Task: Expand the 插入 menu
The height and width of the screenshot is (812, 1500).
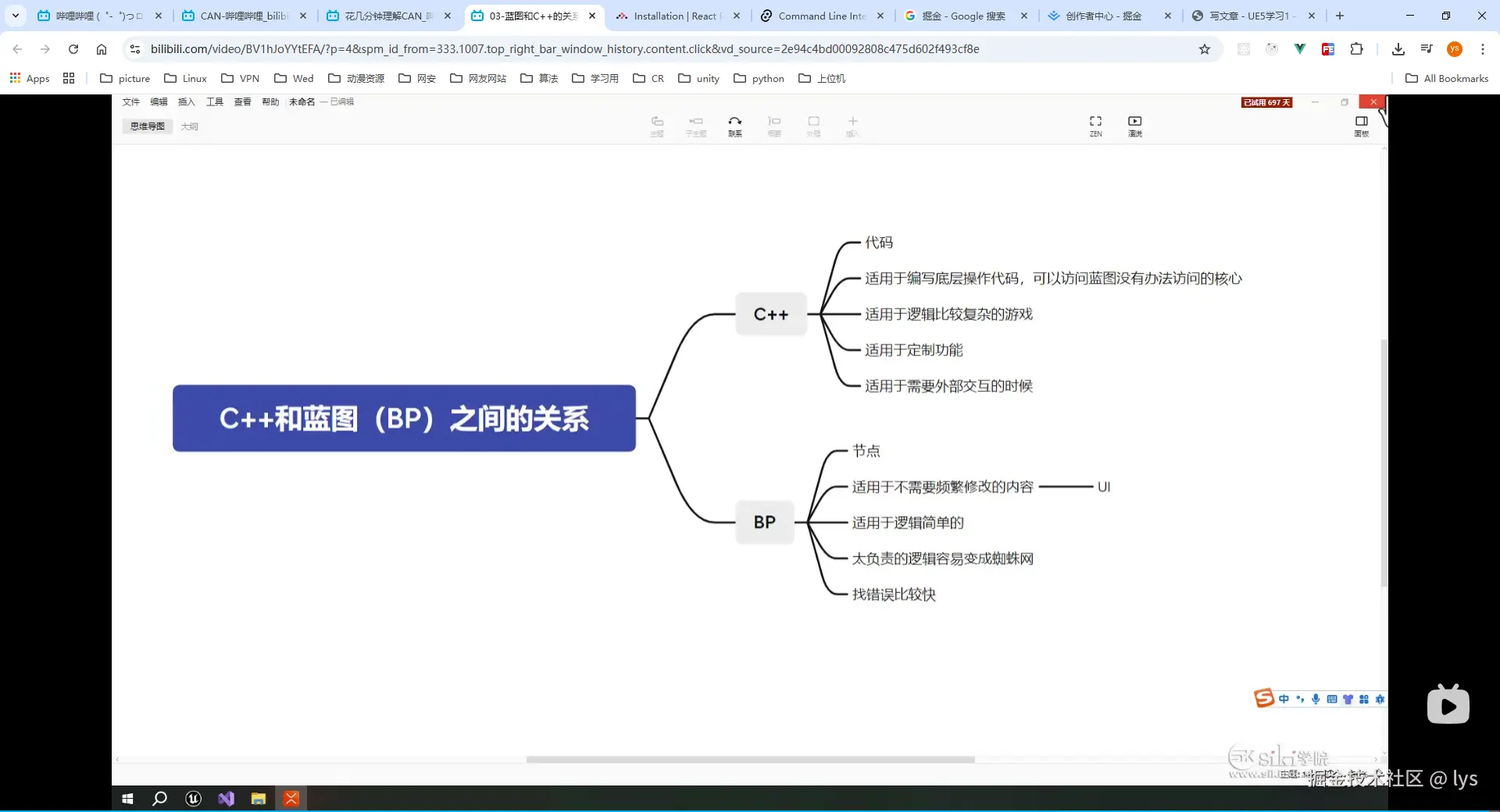Action: click(x=186, y=101)
